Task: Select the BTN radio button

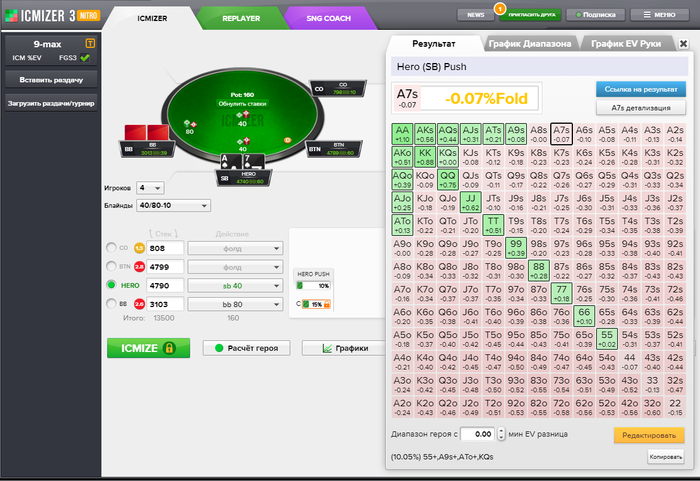Action: (x=111, y=266)
